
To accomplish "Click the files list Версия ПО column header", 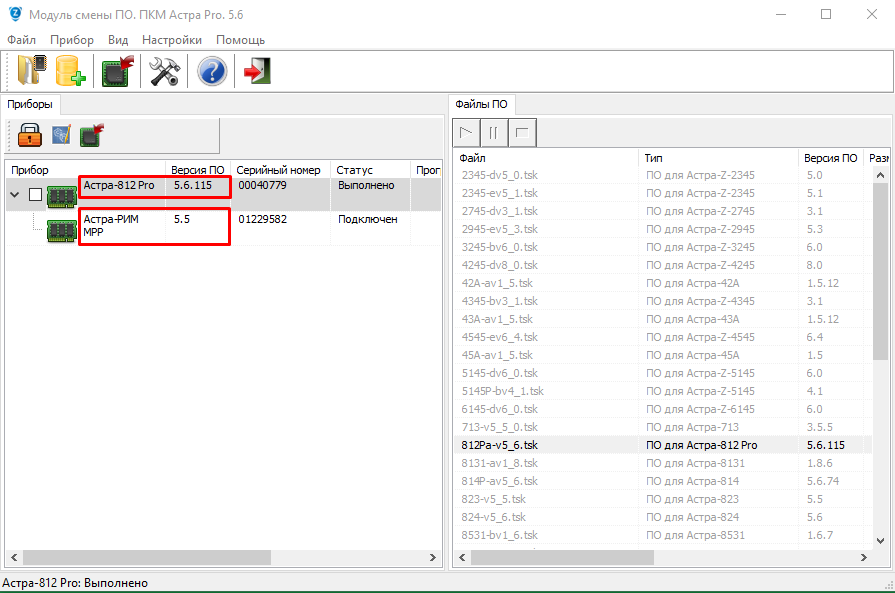I will [x=831, y=158].
